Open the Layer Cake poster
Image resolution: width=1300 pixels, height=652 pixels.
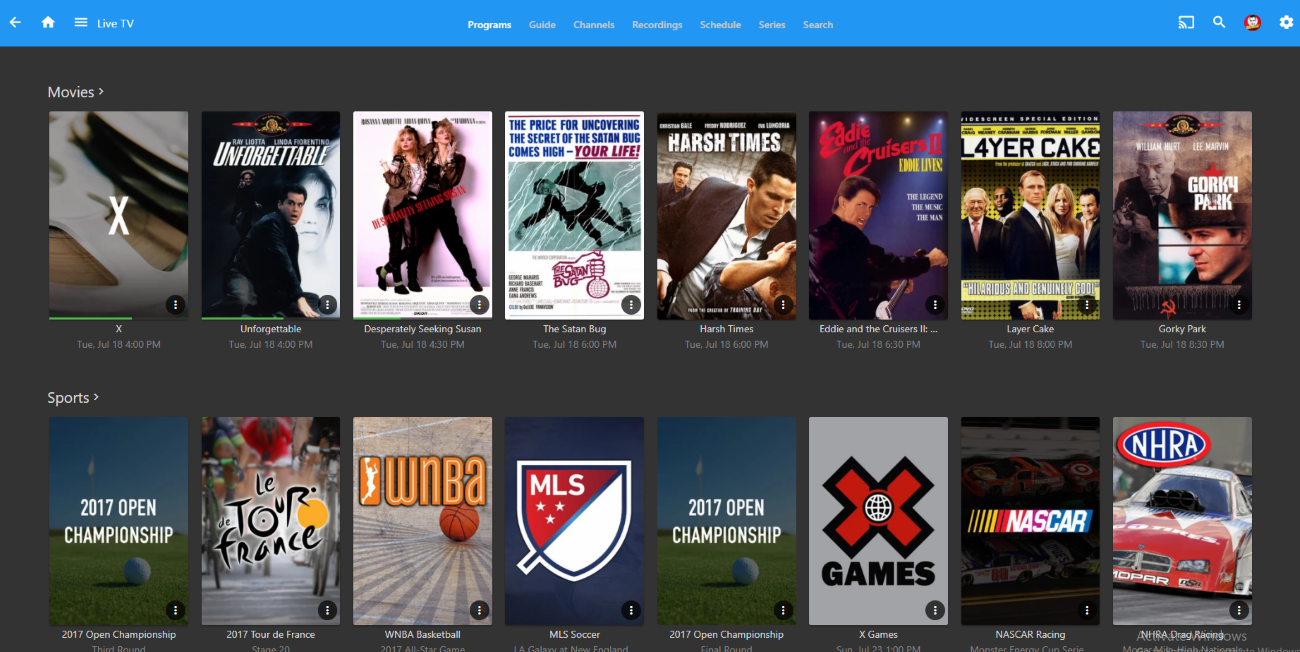pyautogui.click(x=1030, y=215)
